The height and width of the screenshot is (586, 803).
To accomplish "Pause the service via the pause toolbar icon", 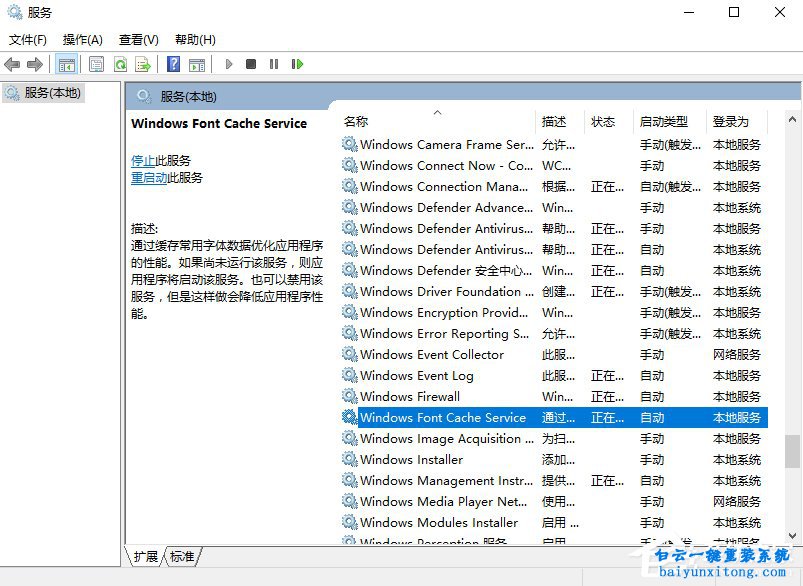I will (275, 64).
